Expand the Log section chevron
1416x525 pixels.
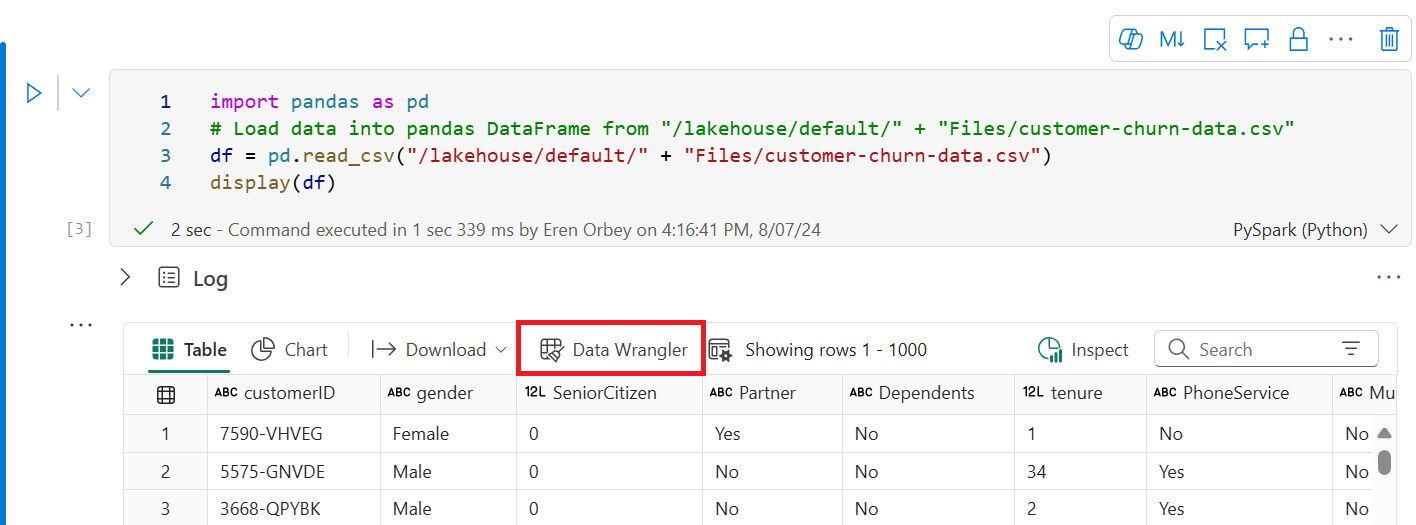click(x=125, y=277)
